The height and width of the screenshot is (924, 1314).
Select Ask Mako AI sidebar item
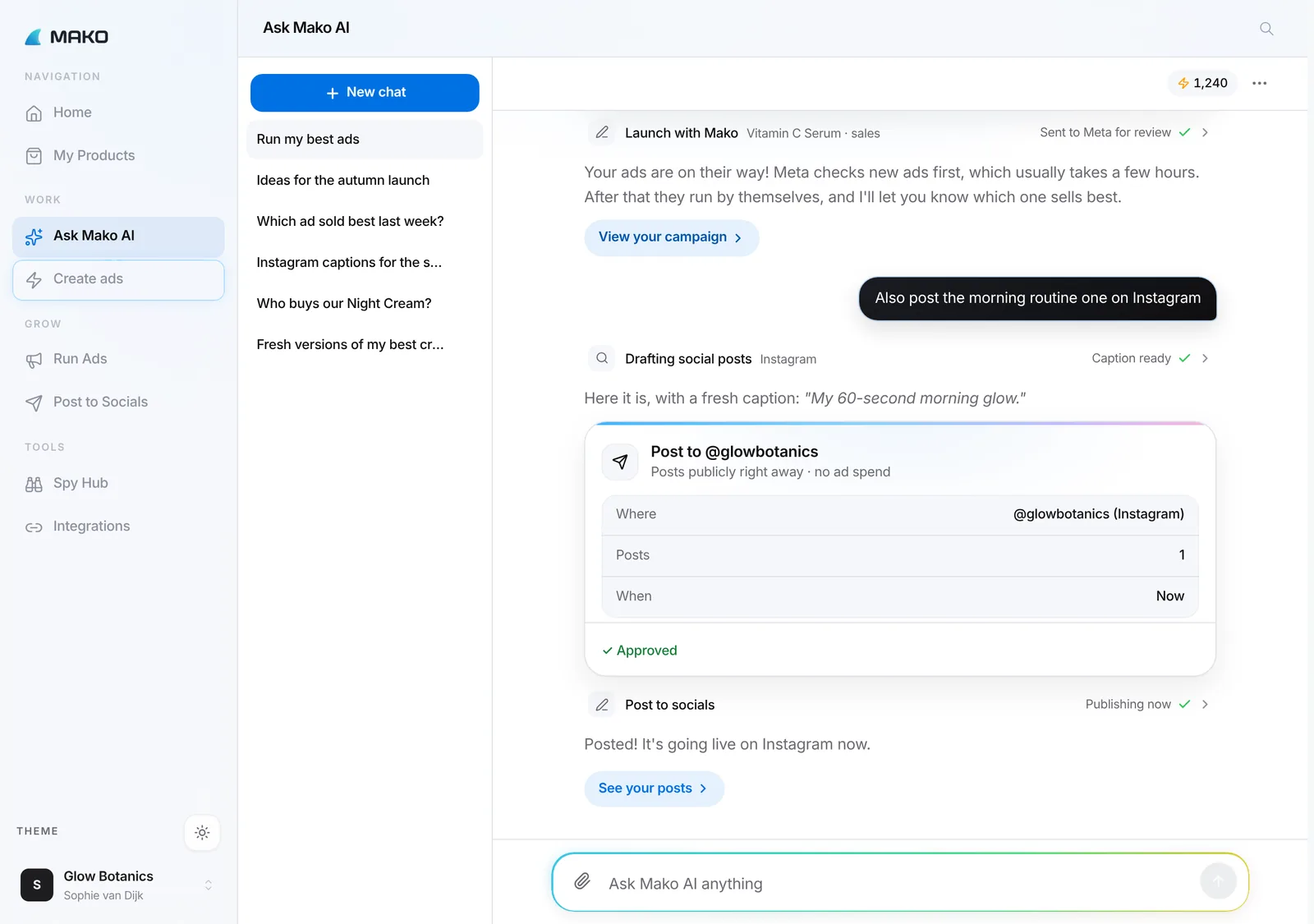[118, 236]
